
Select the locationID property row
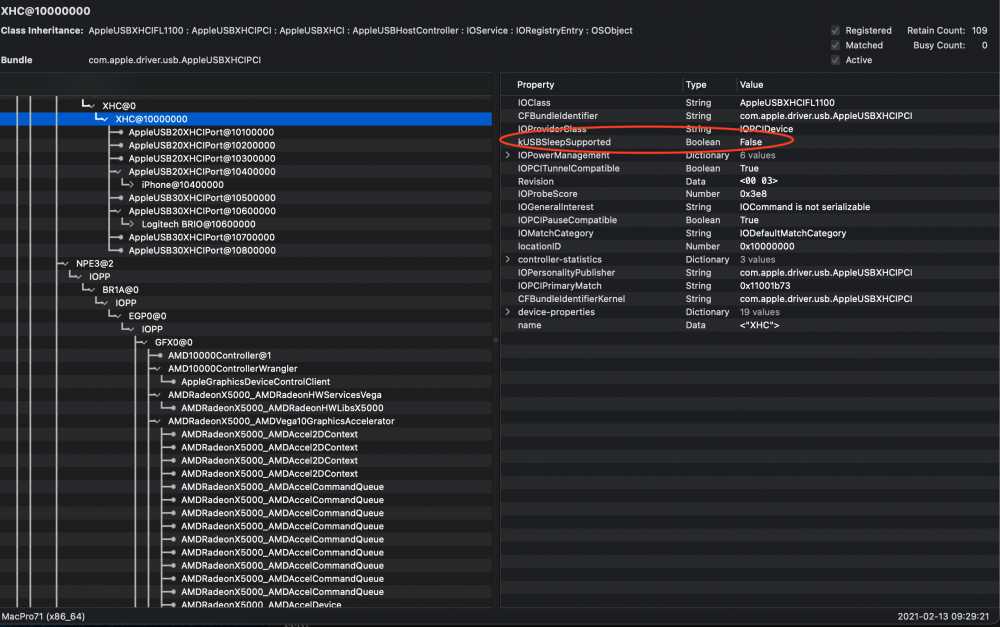click(x=749, y=246)
